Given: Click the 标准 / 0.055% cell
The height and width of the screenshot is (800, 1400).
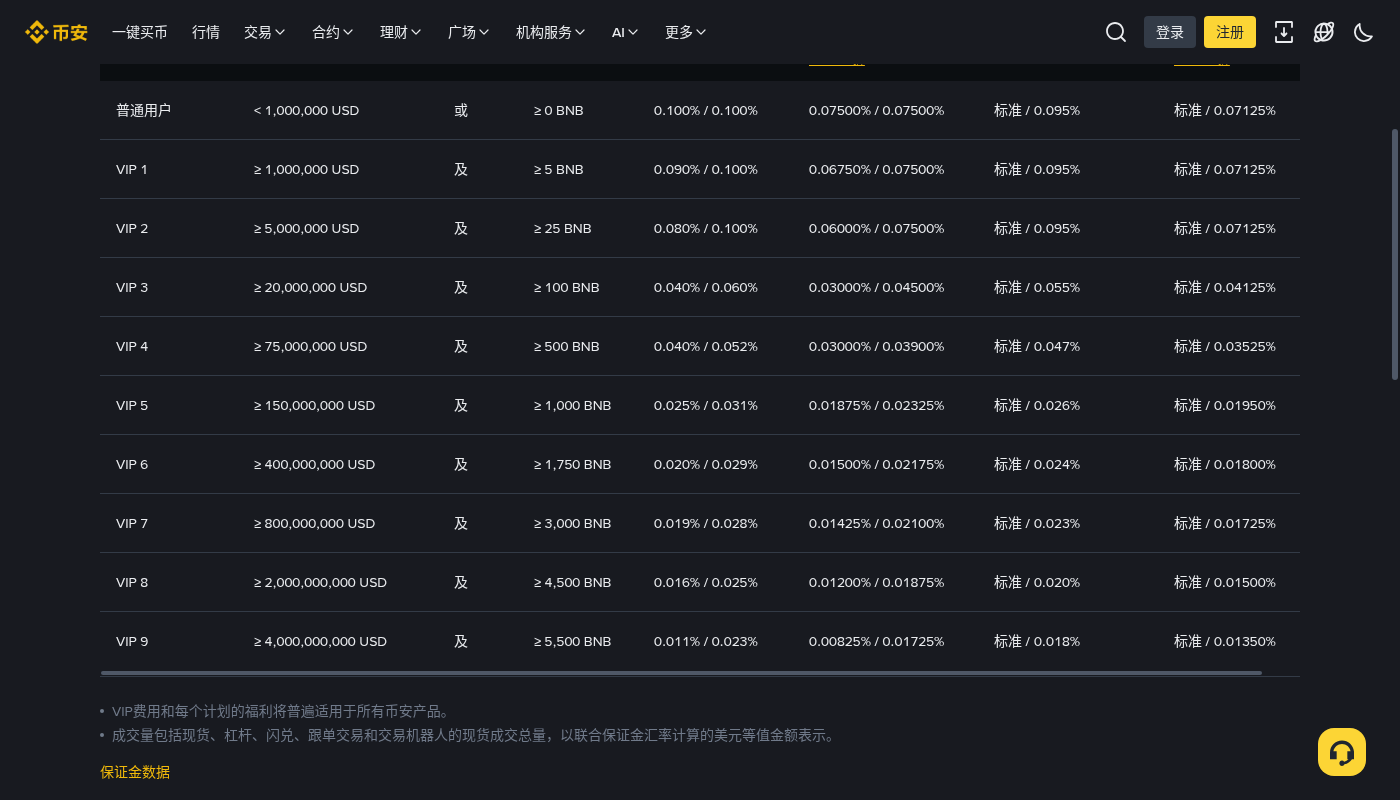Looking at the screenshot, I should click(1037, 287).
